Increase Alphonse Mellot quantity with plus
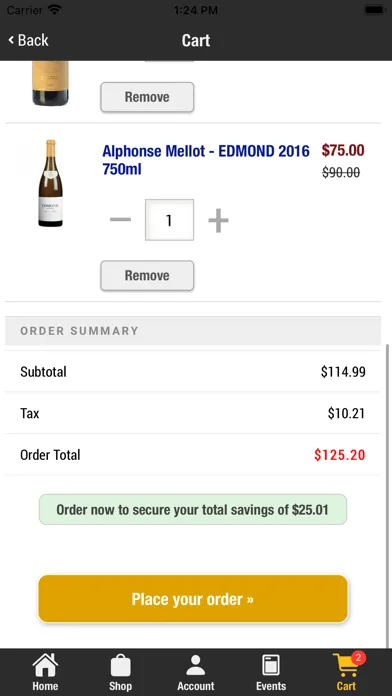This screenshot has width=392, height=696. pos(218,220)
